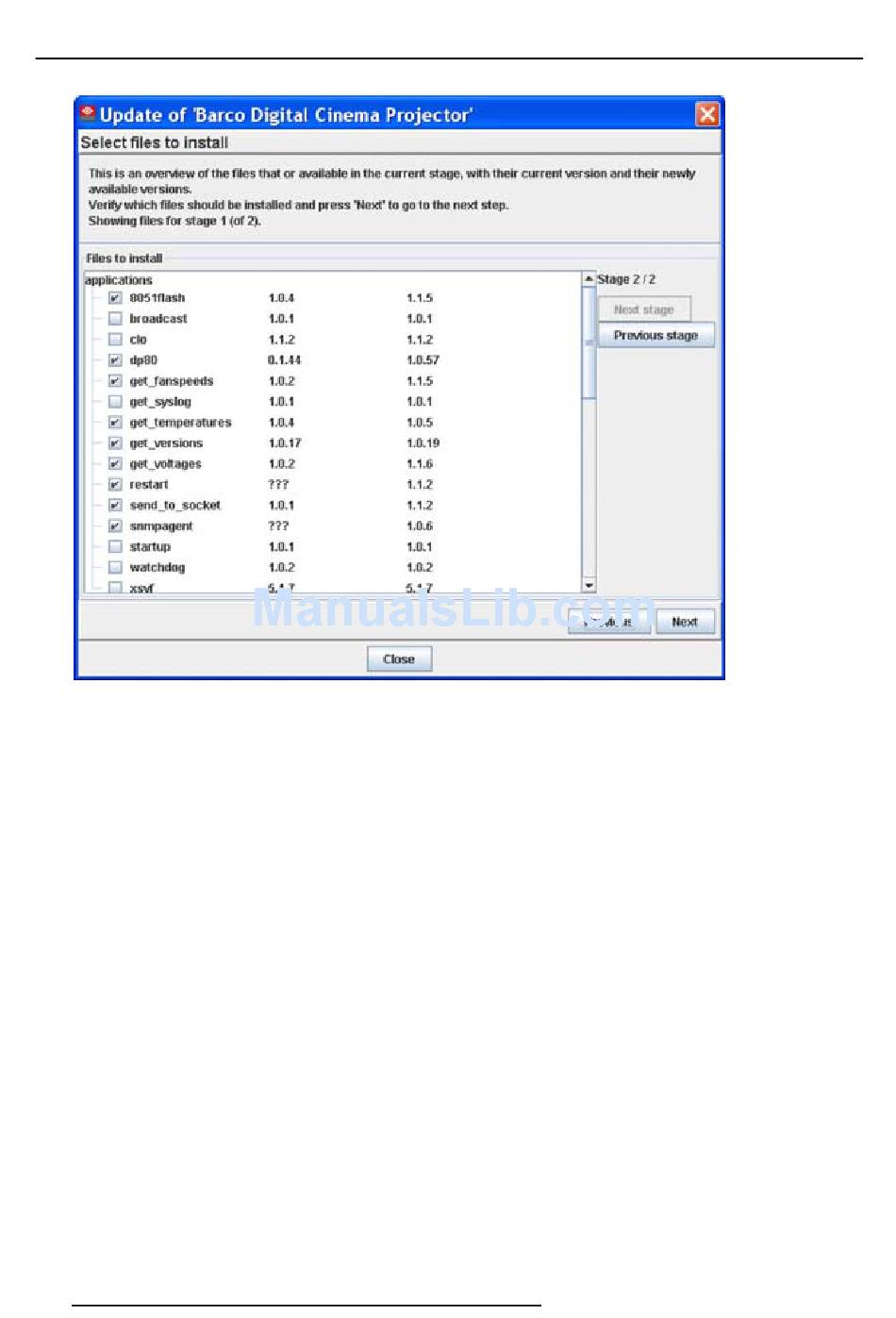This screenshot has width=896, height=1318.
Task: Select the get_fanspeeds file name
Action: coord(172,381)
